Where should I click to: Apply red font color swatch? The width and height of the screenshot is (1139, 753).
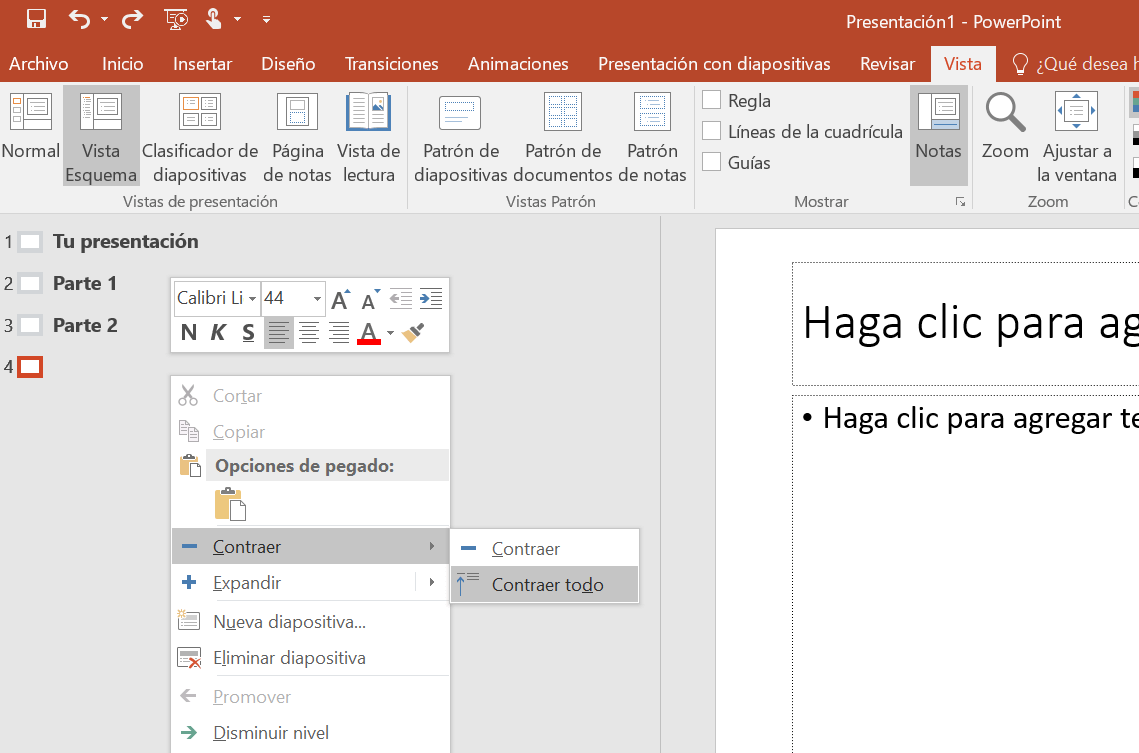(369, 333)
